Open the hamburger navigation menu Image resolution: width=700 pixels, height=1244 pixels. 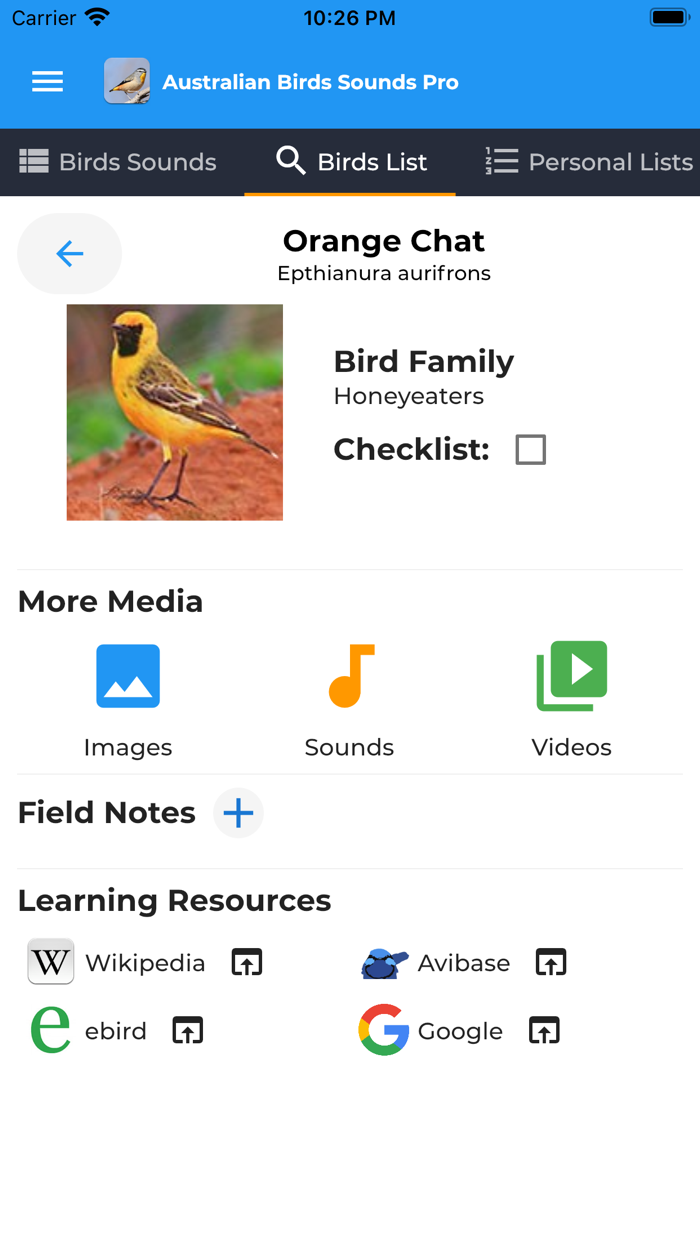point(47,81)
